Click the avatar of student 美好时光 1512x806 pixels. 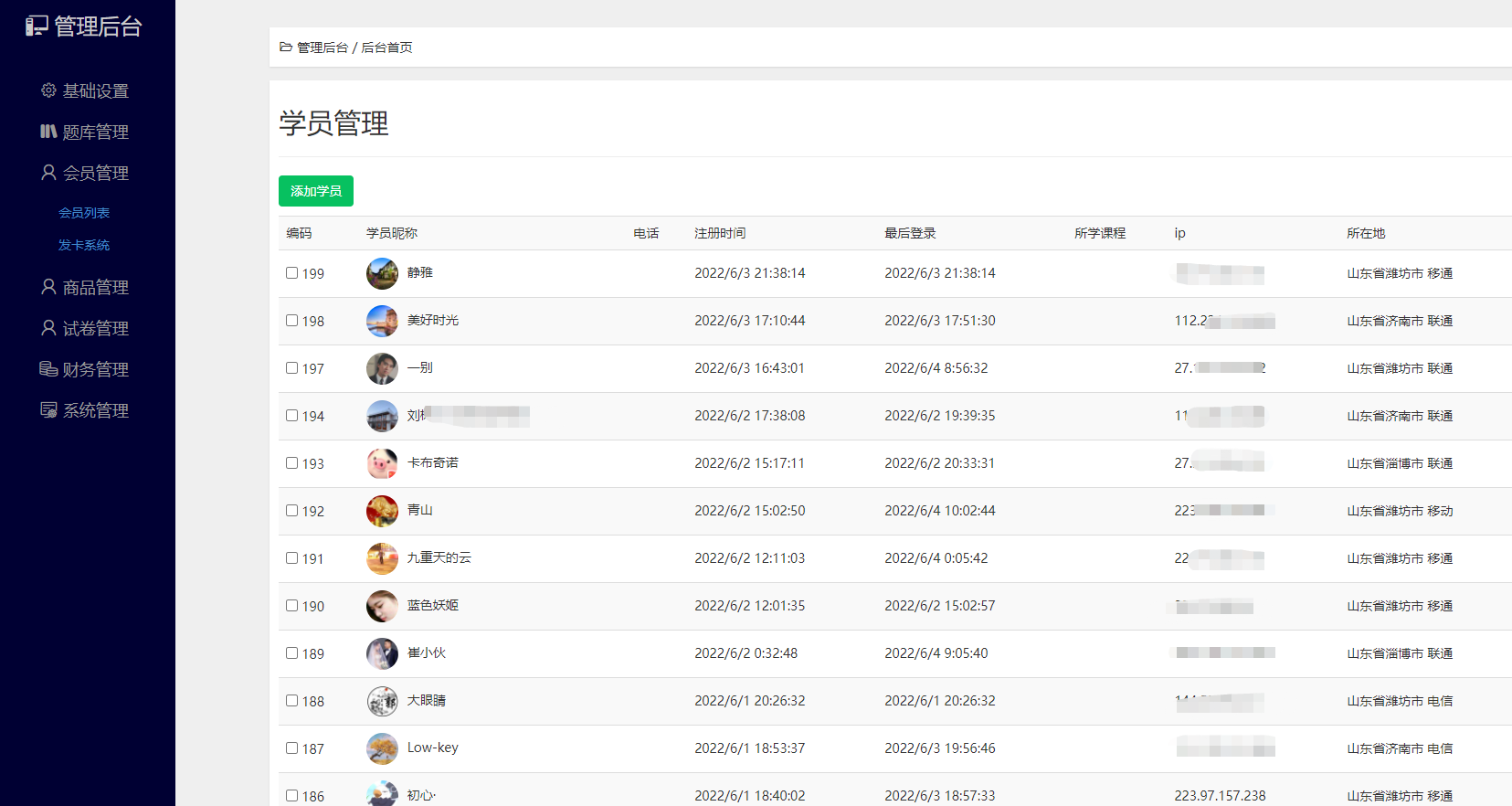(x=382, y=321)
